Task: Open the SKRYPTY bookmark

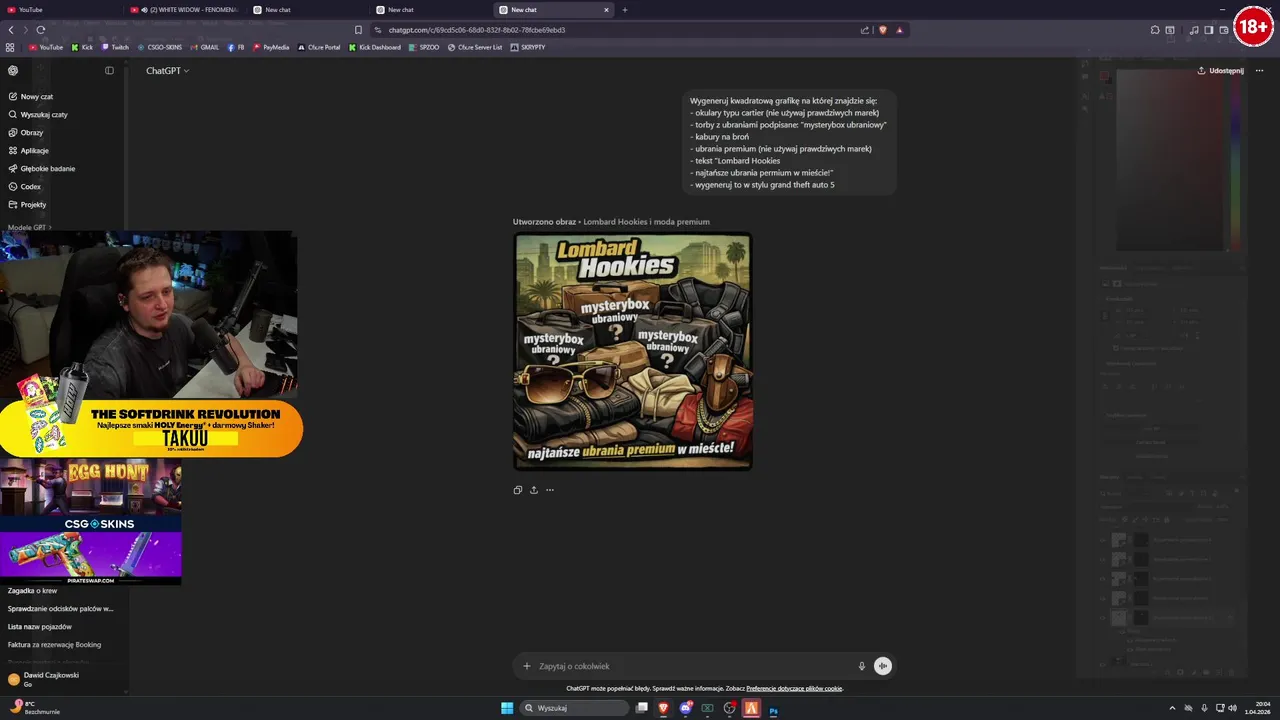Action: pyautogui.click(x=528, y=47)
